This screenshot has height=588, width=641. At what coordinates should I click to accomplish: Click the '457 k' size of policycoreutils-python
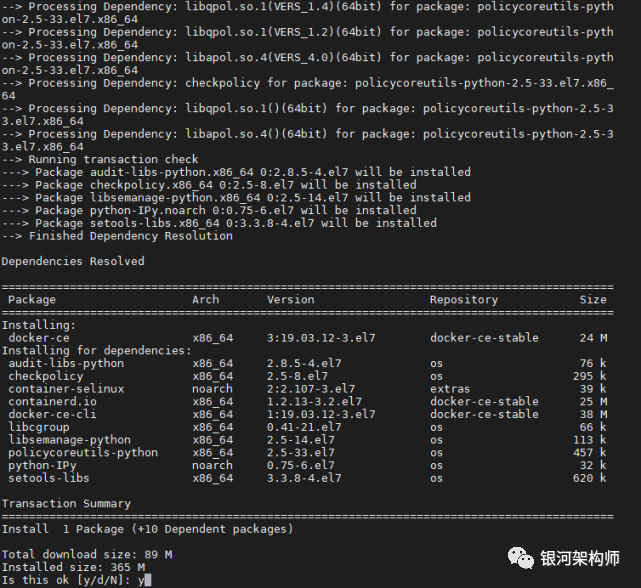point(589,452)
